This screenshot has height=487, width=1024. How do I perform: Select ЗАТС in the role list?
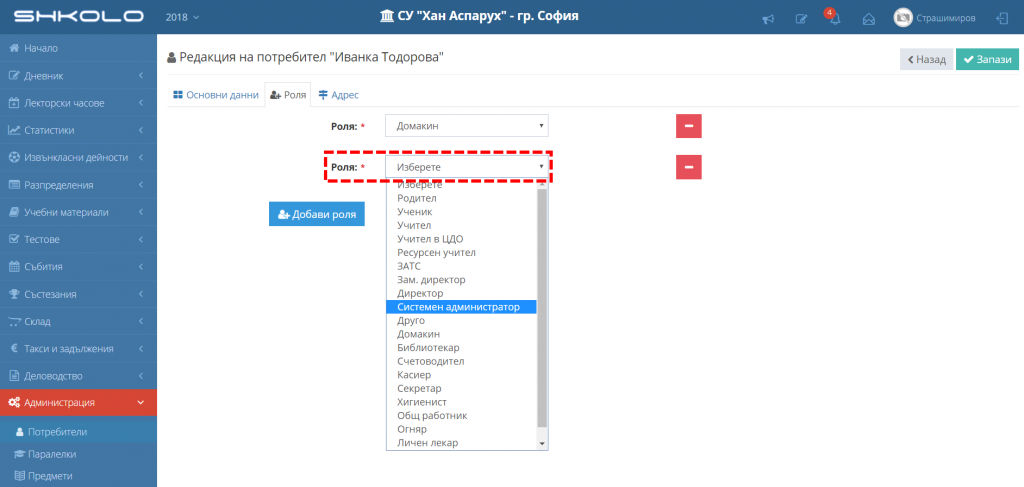tap(461, 266)
